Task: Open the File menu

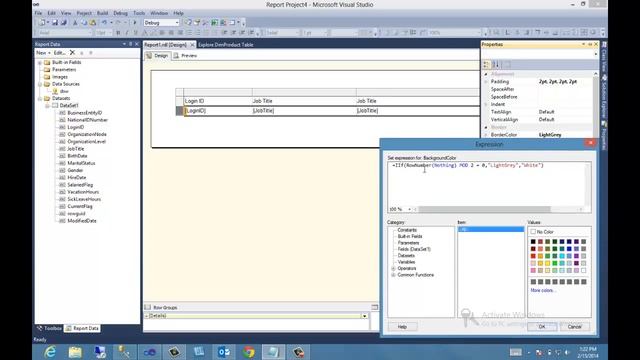Action: [x=38, y=13]
